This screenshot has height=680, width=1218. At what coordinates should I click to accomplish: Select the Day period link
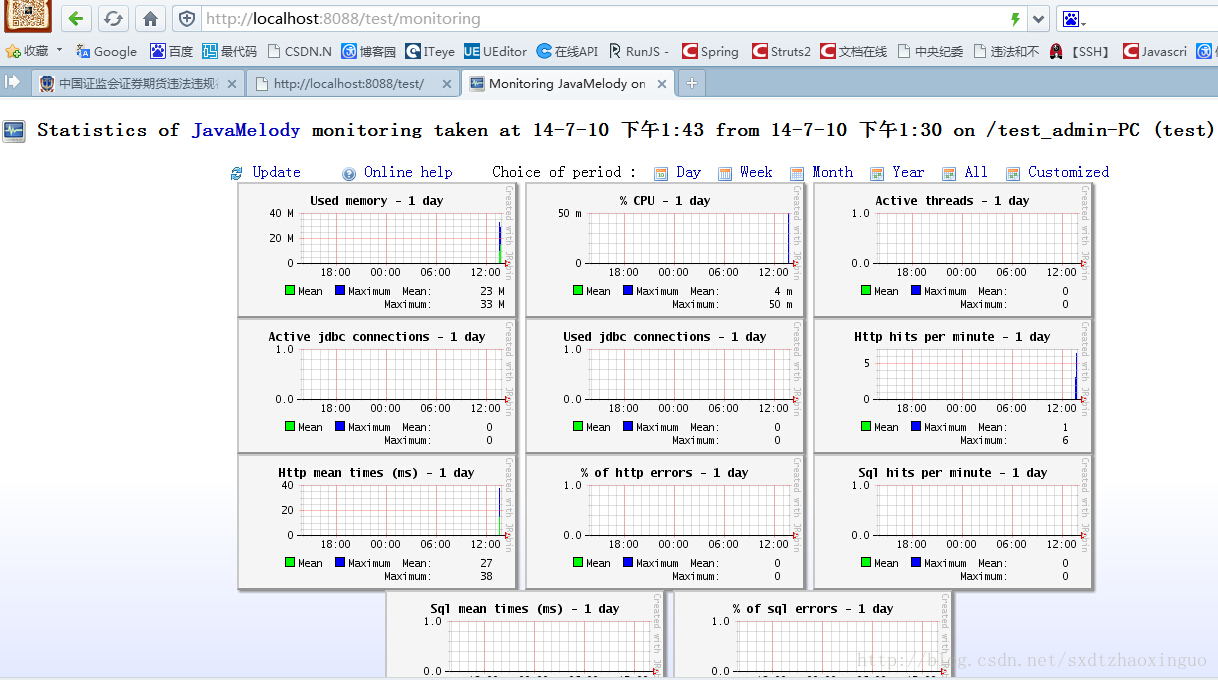(689, 172)
